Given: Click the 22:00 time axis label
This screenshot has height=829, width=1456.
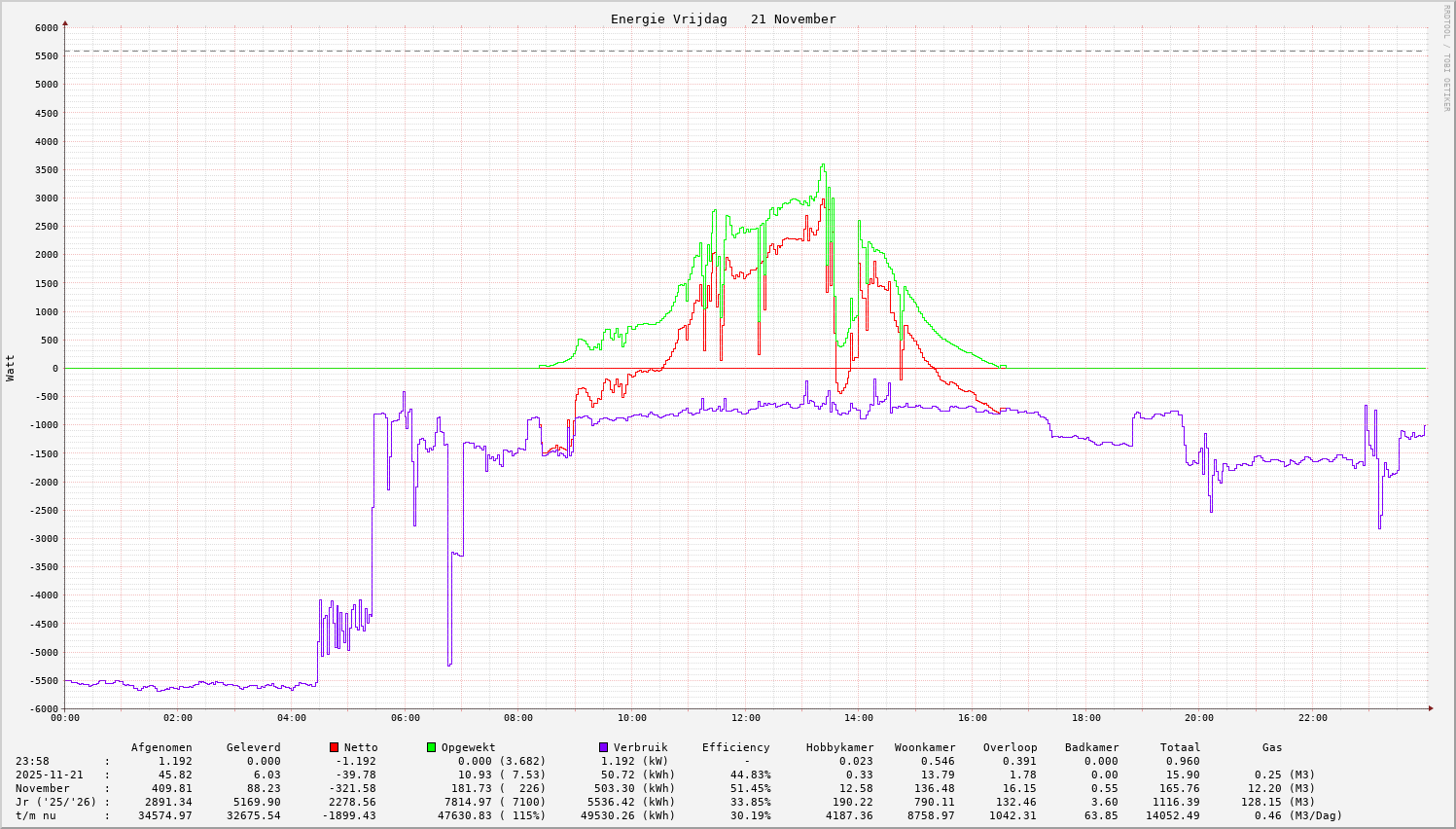Looking at the screenshot, I should click(1312, 718).
